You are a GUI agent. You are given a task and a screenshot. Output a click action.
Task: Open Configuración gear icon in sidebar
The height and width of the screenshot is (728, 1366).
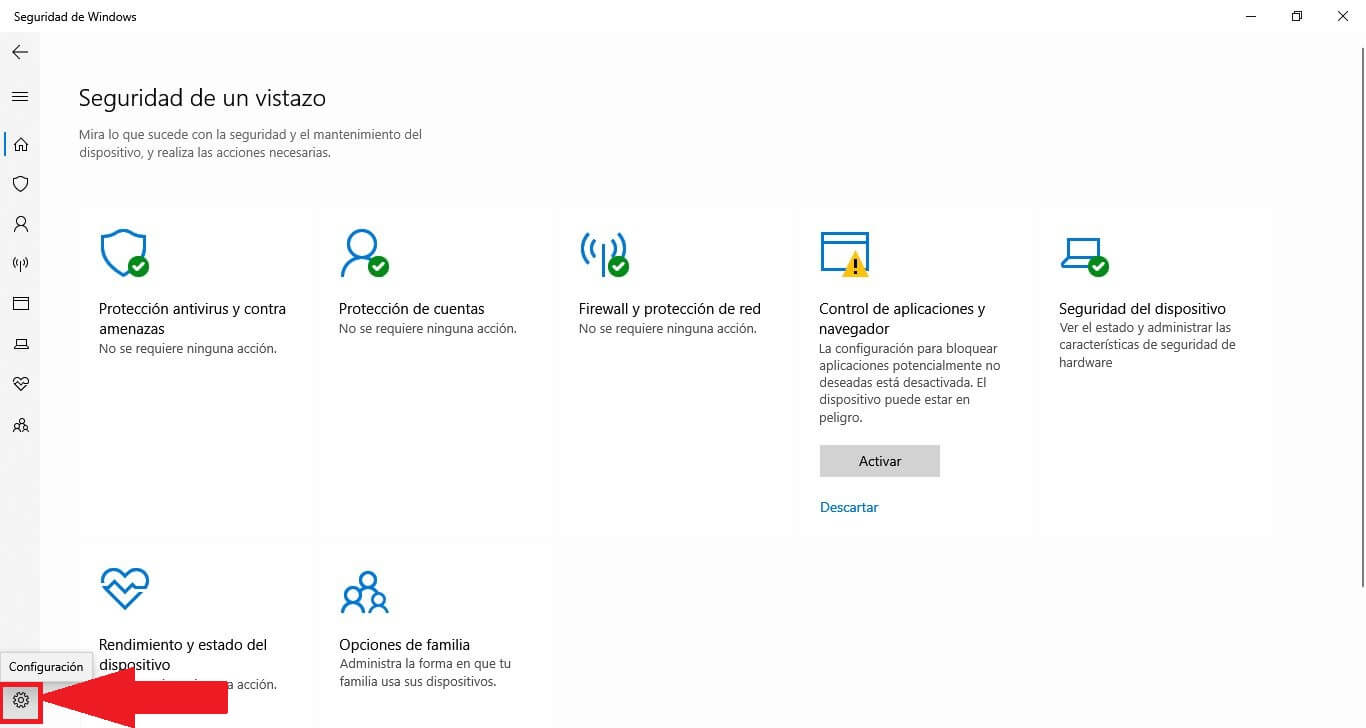[x=21, y=700]
